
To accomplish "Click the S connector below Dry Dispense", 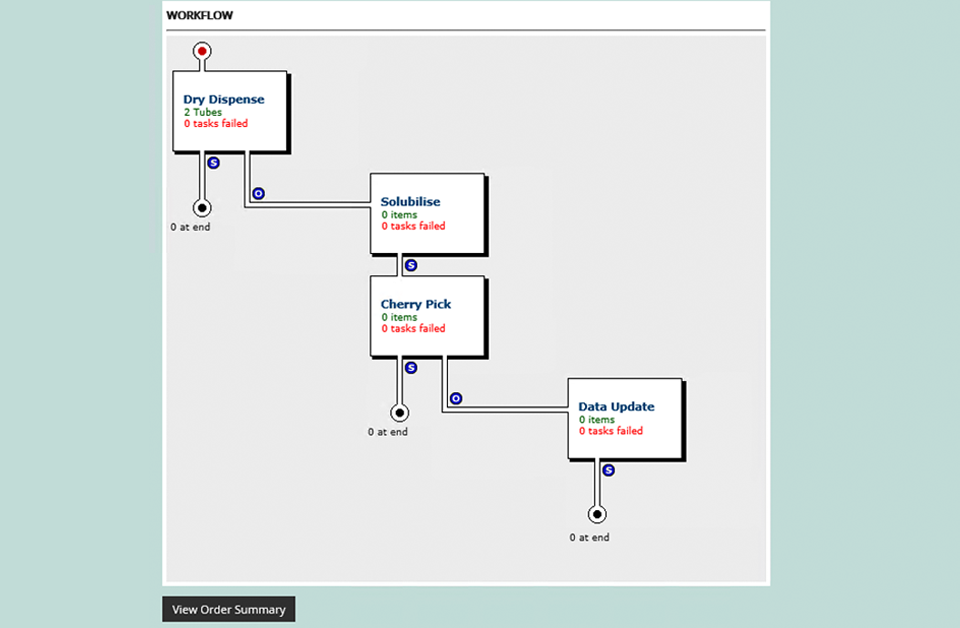I will tap(211, 163).
